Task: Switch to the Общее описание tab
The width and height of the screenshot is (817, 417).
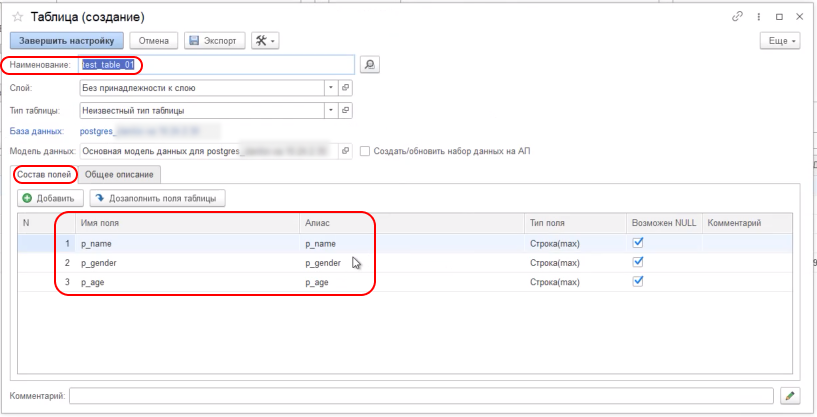Action: (x=120, y=175)
